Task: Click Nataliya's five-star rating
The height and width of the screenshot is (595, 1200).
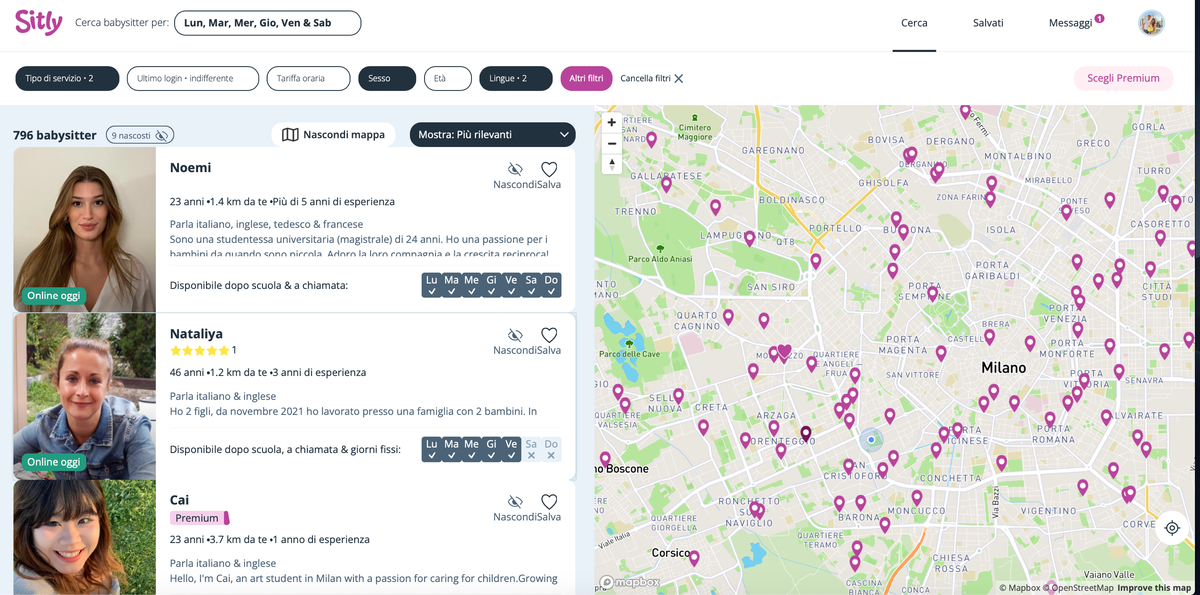Action: (199, 351)
